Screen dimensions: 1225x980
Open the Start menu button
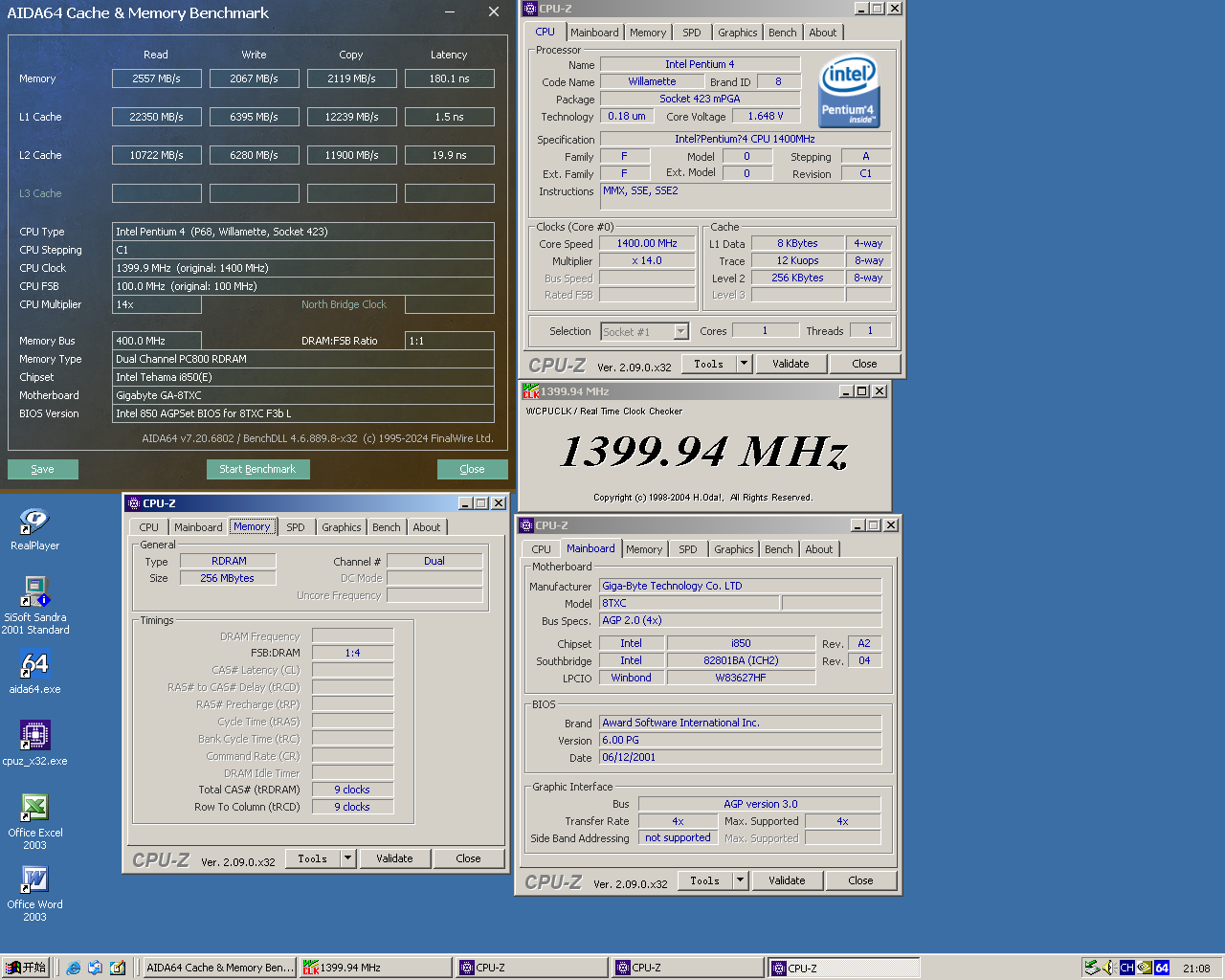pos(26,968)
